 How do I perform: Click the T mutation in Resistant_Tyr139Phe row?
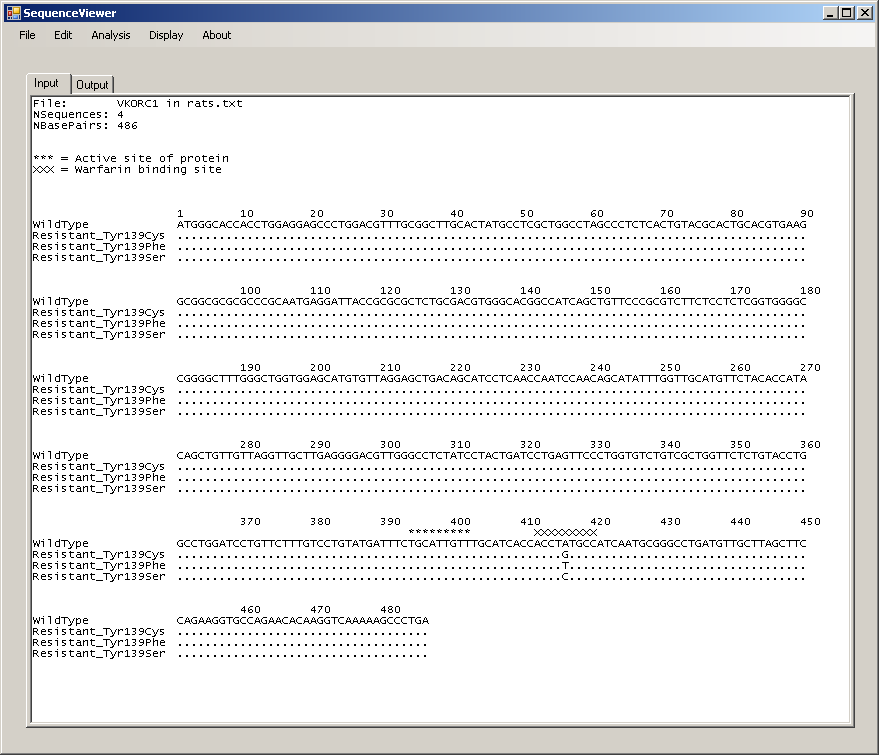pos(565,566)
